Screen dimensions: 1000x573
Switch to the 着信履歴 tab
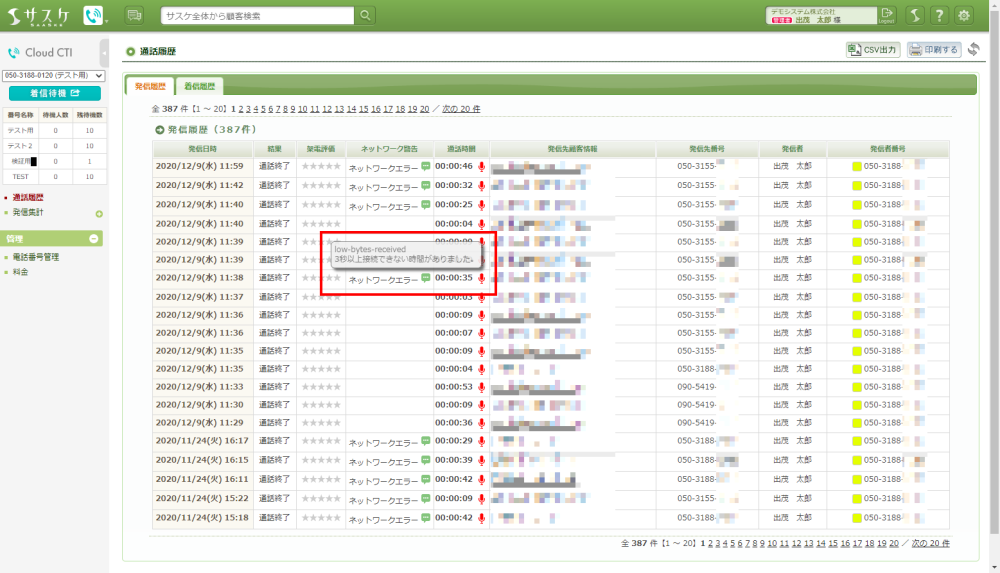tap(199, 87)
